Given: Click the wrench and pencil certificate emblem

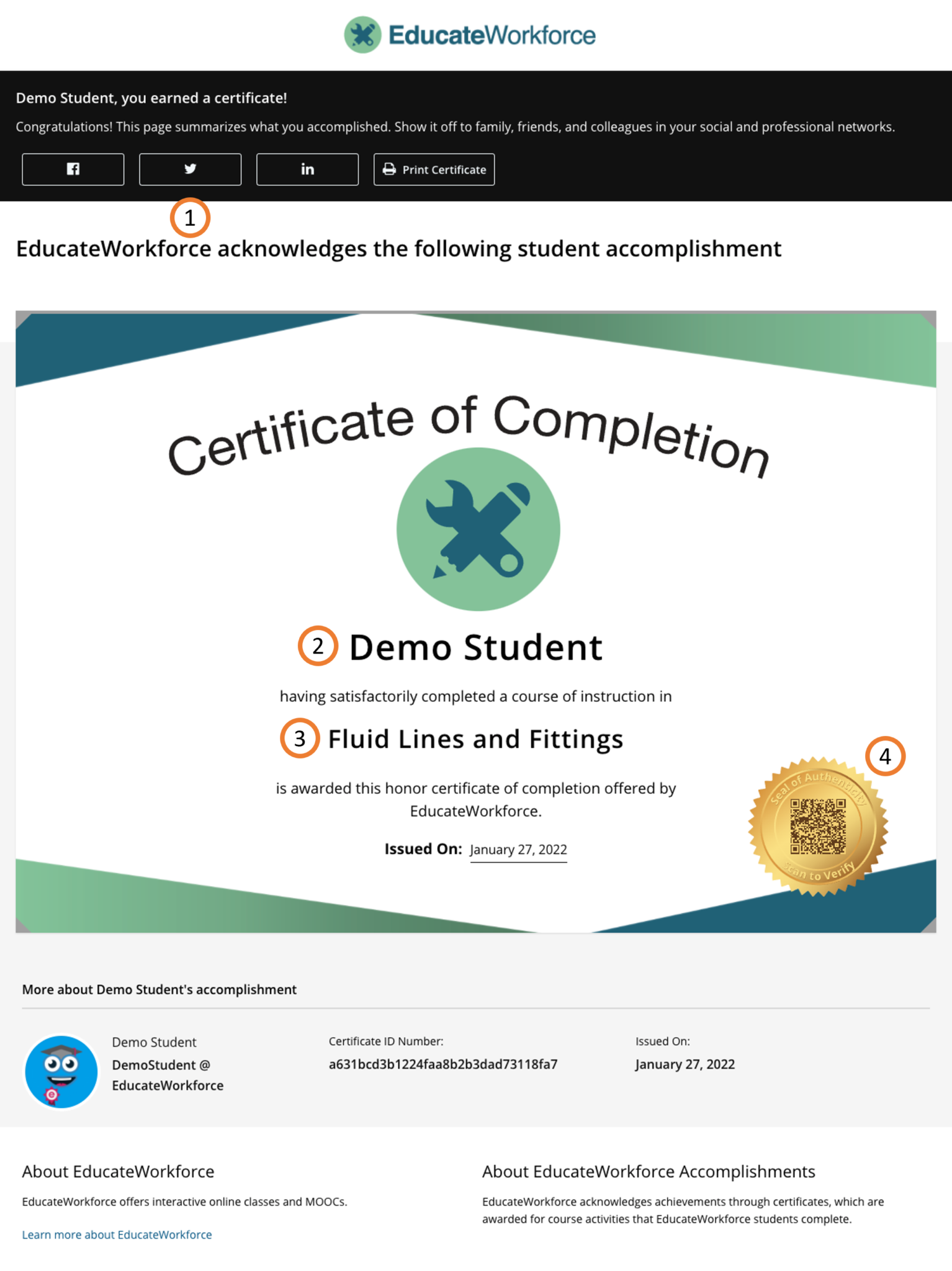Looking at the screenshot, I should [478, 529].
